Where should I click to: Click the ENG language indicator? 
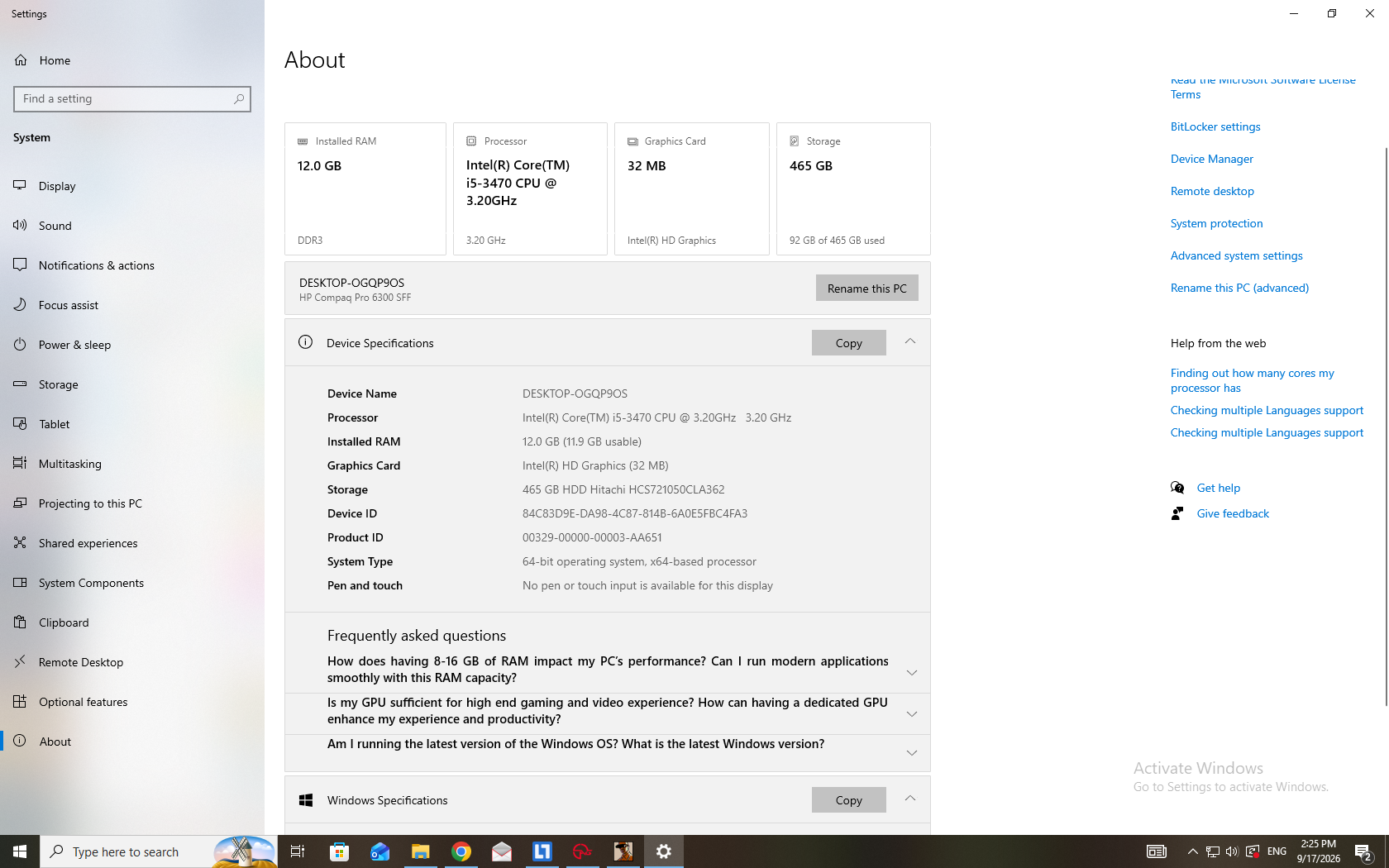(x=1277, y=851)
